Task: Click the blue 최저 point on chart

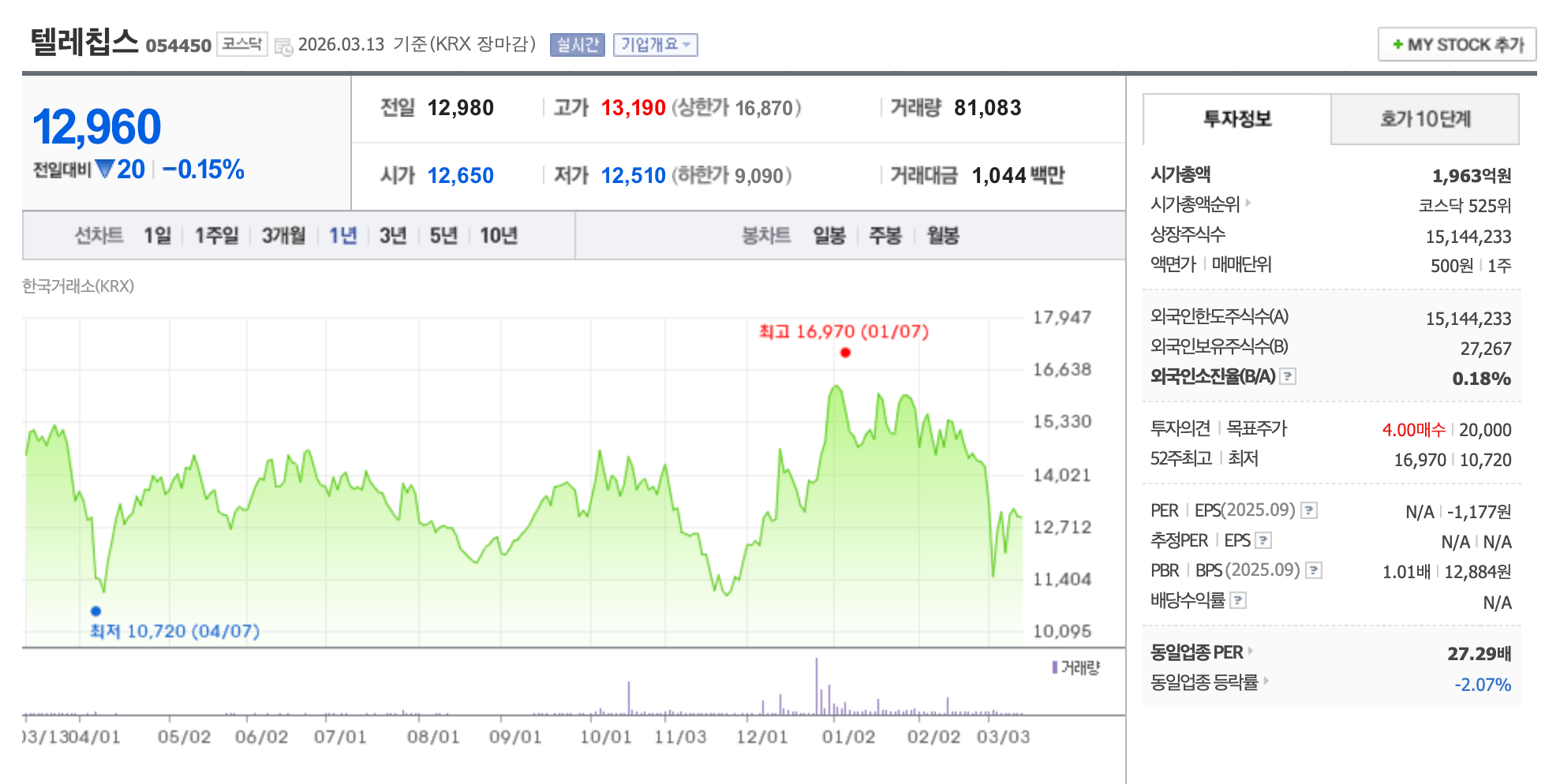Action: 95,610
